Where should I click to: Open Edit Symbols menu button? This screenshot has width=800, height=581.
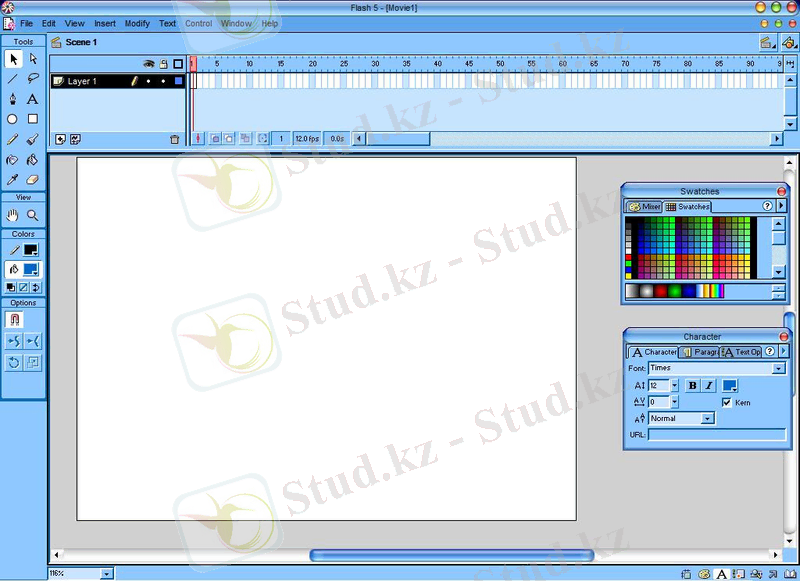(789, 43)
